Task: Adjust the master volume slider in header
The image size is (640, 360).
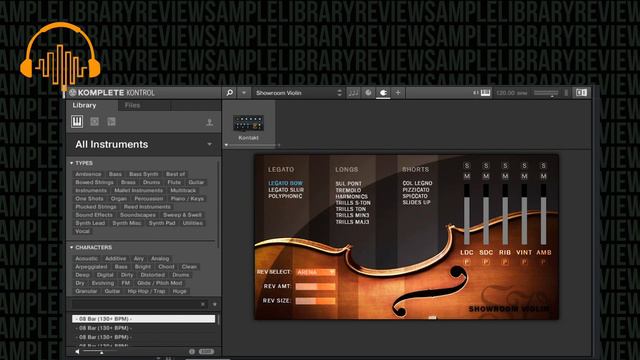Action: [x=546, y=93]
